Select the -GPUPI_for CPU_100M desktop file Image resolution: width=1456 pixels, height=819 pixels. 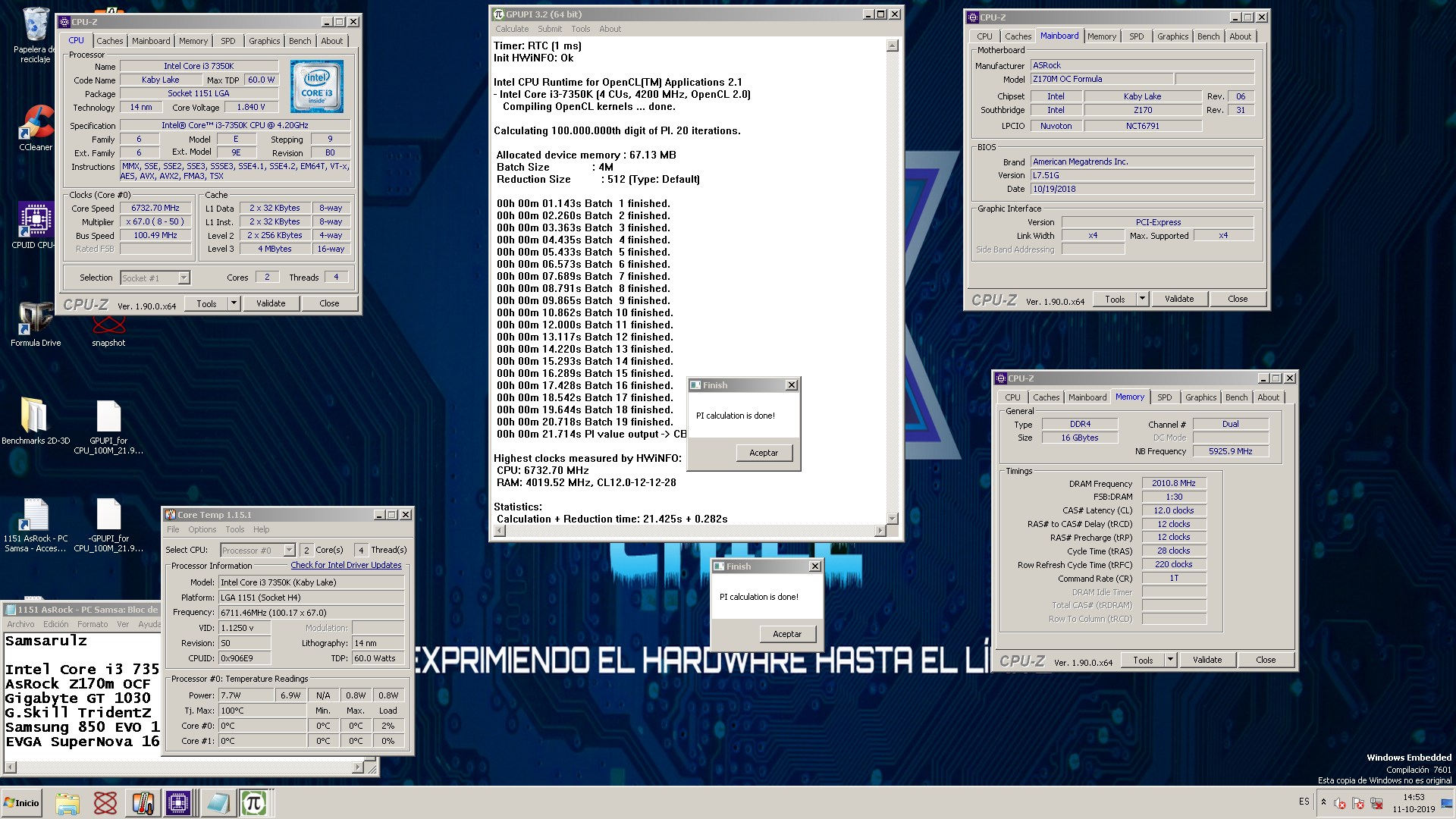click(x=108, y=525)
